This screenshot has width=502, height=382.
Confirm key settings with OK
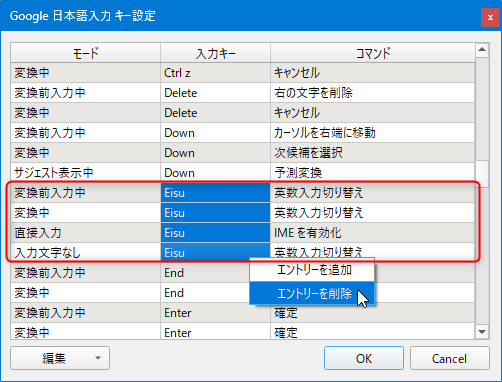(x=364, y=358)
